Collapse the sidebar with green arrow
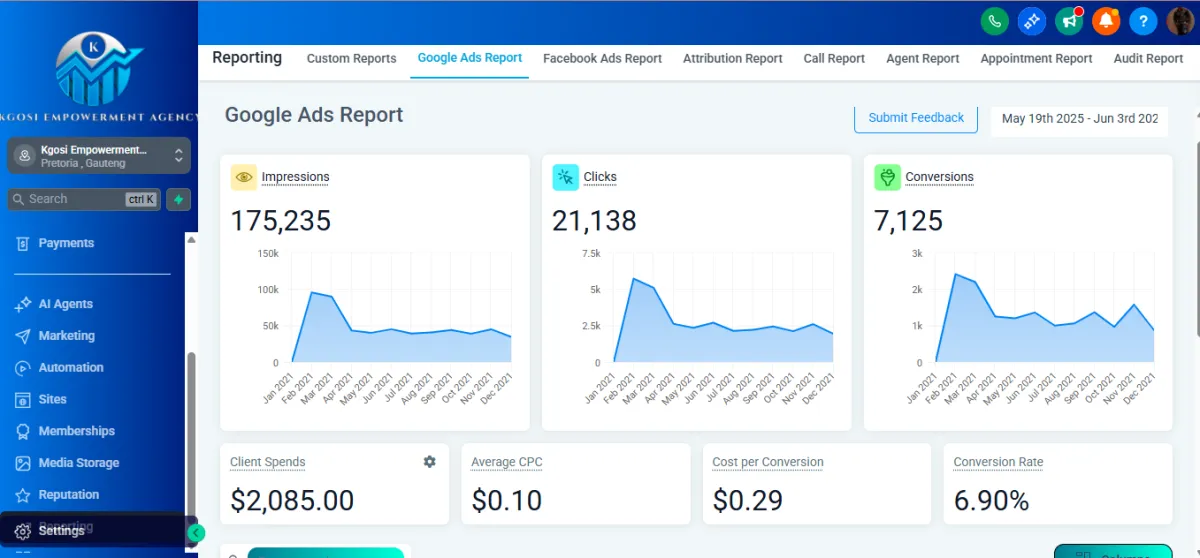The image size is (1200, 558). (x=197, y=533)
